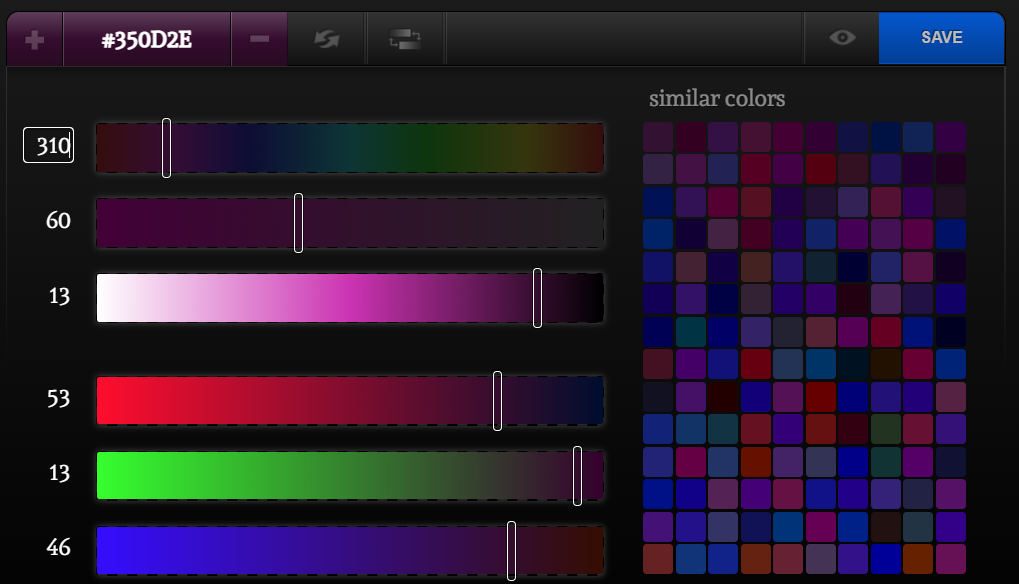
Task: Click the minus icon to remove the color
Action: coord(259,38)
